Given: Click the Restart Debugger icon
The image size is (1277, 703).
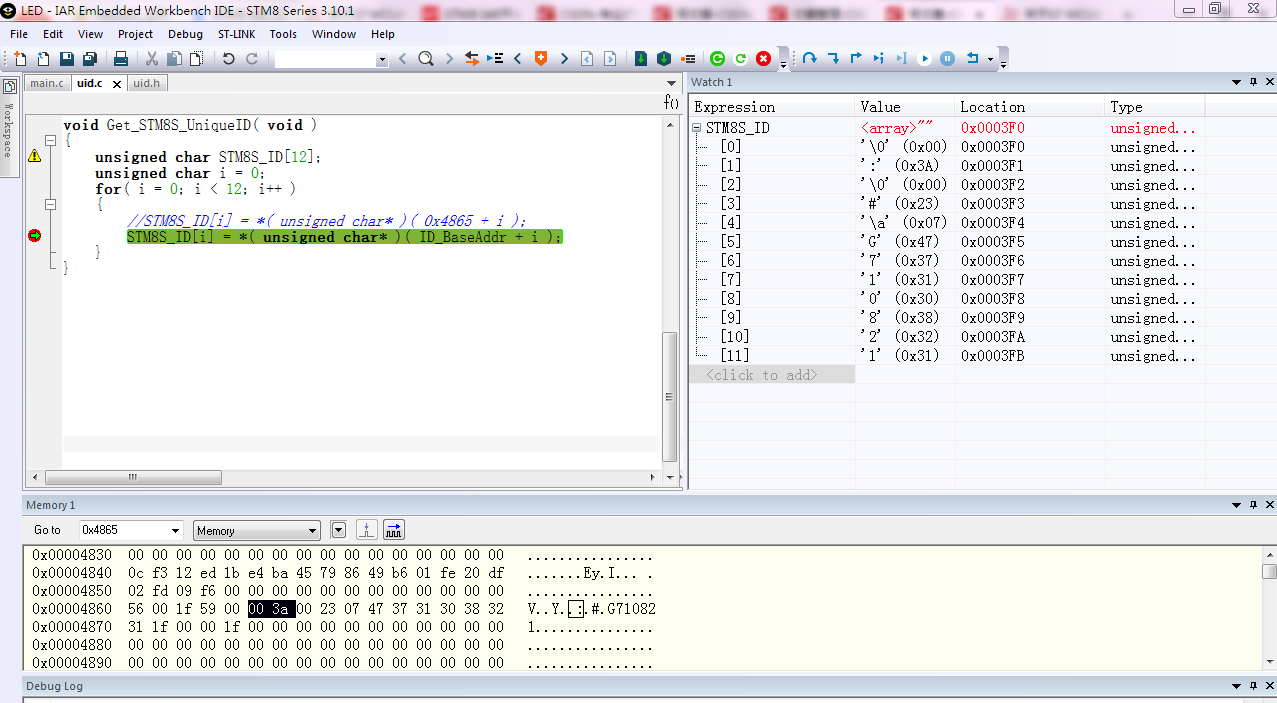Looking at the screenshot, I should pyautogui.click(x=741, y=59).
